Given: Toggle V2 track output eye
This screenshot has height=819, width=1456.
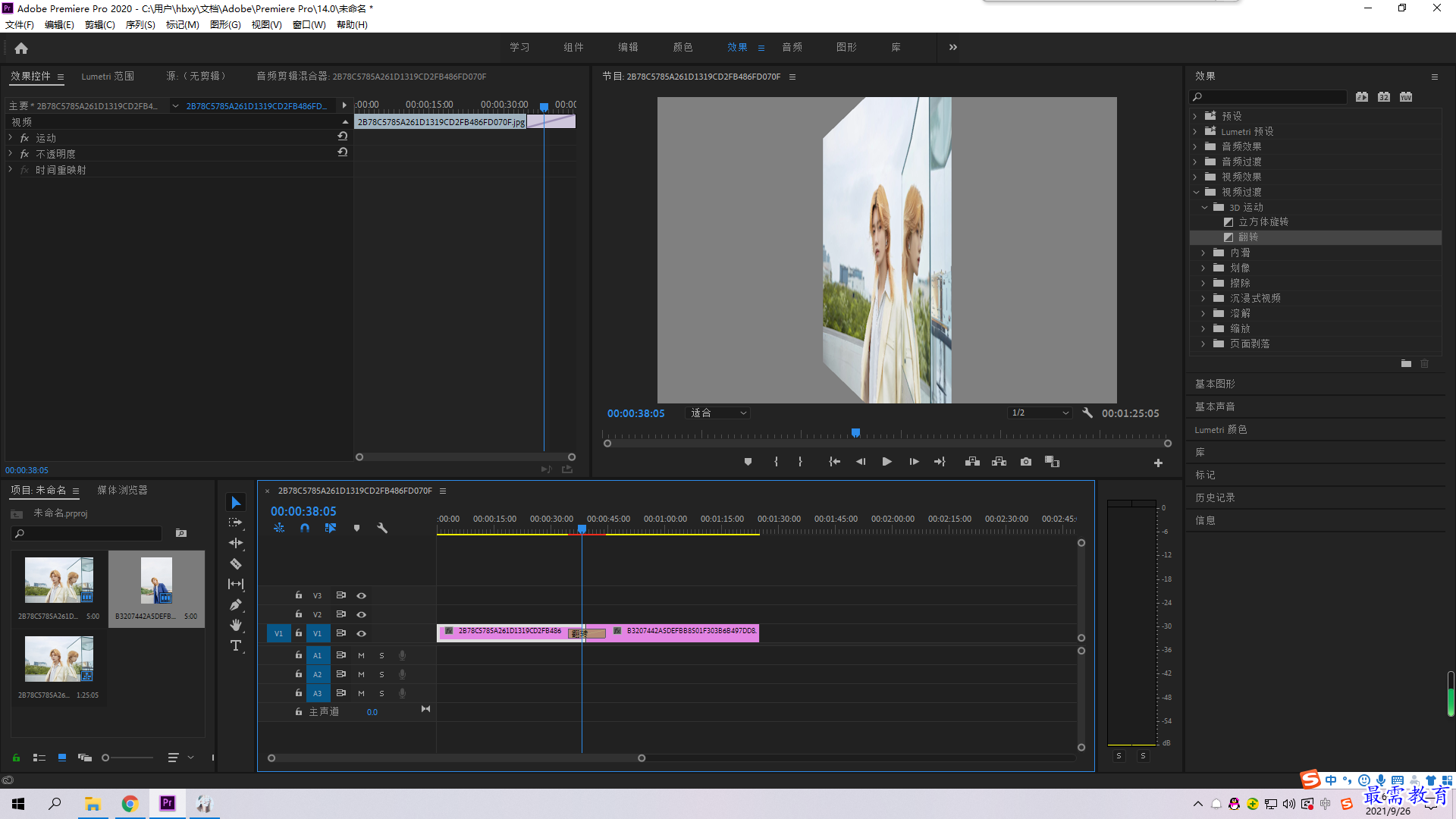Looking at the screenshot, I should click(362, 615).
